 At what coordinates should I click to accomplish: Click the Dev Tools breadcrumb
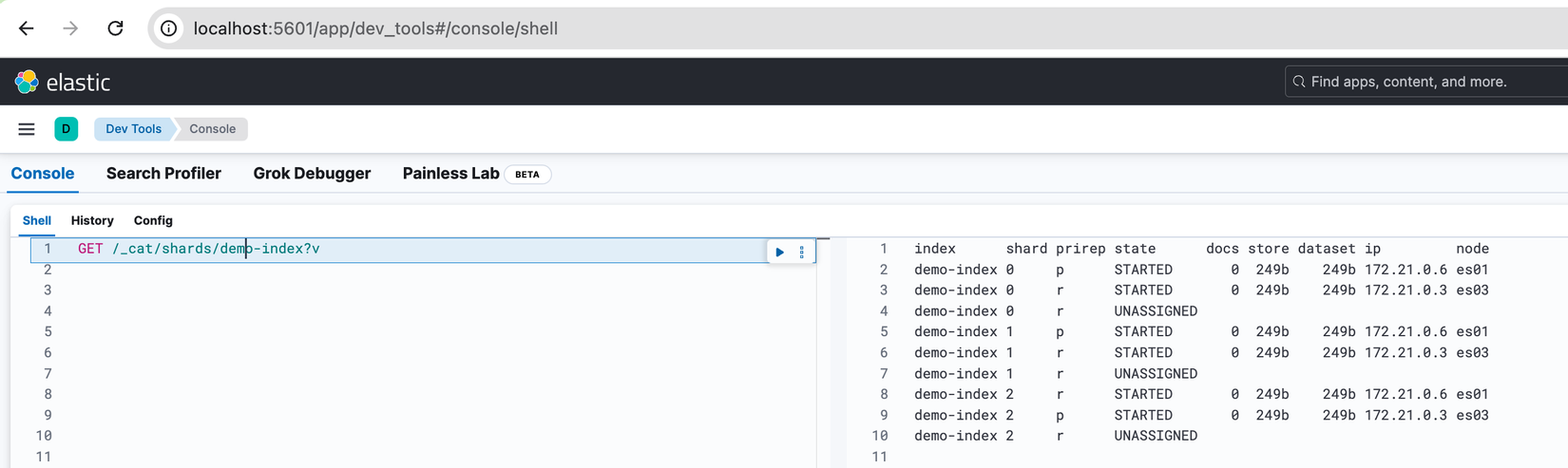133,129
